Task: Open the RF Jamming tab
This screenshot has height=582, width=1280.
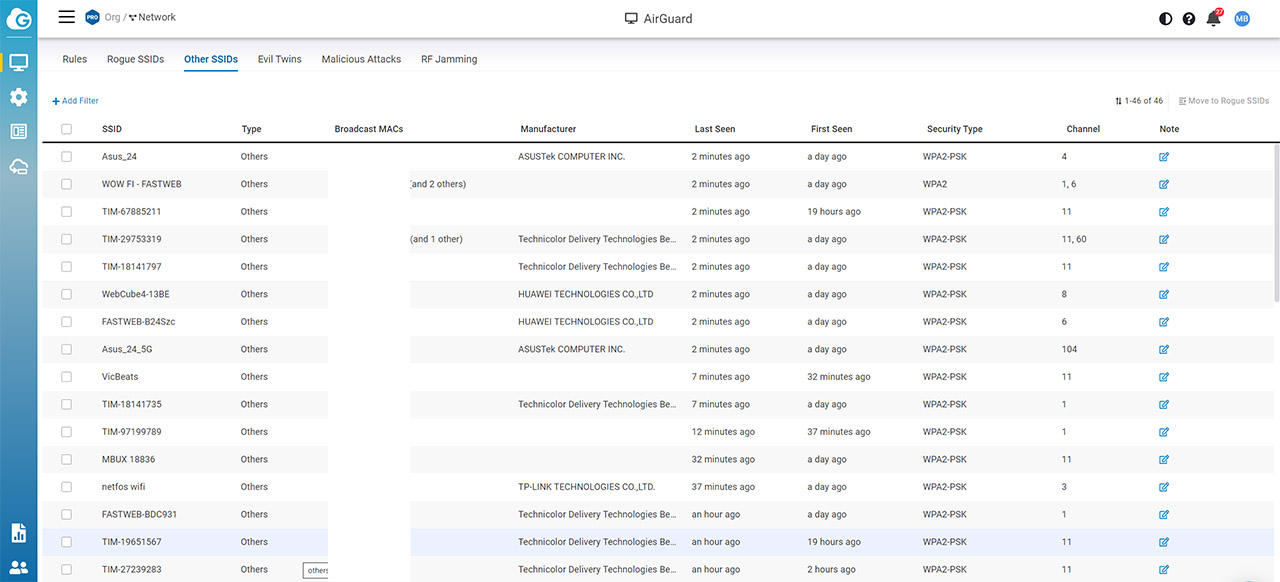Action: pyautogui.click(x=449, y=59)
